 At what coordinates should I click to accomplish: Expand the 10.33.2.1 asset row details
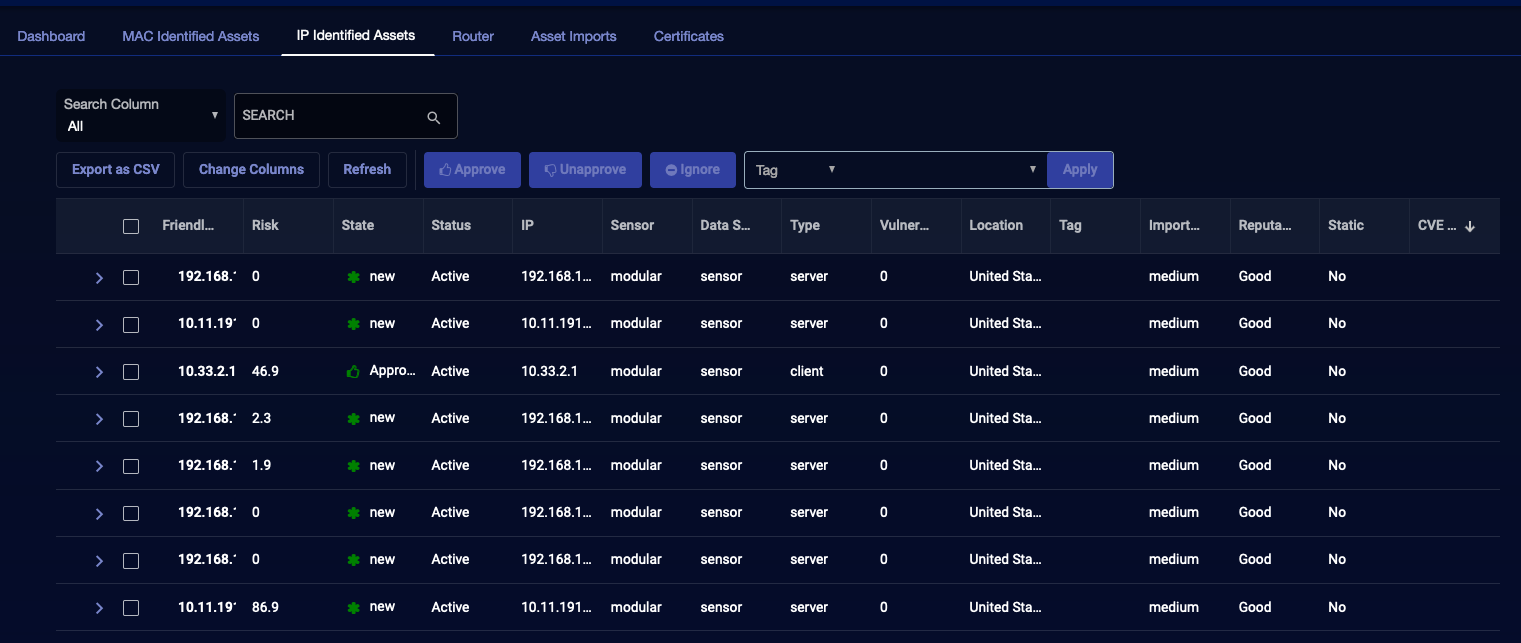[x=99, y=372]
